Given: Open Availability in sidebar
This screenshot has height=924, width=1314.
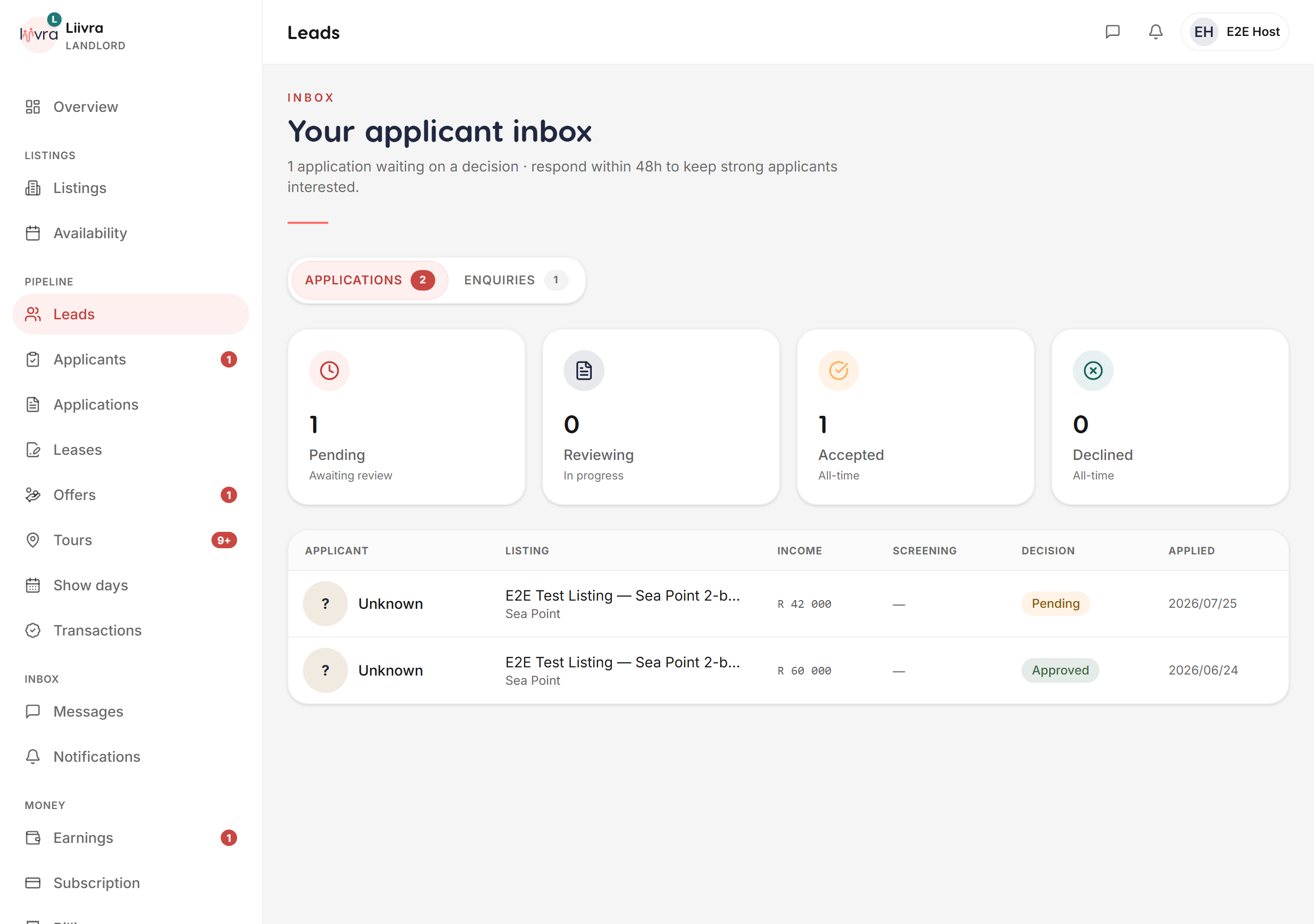Looking at the screenshot, I should tap(130, 233).
